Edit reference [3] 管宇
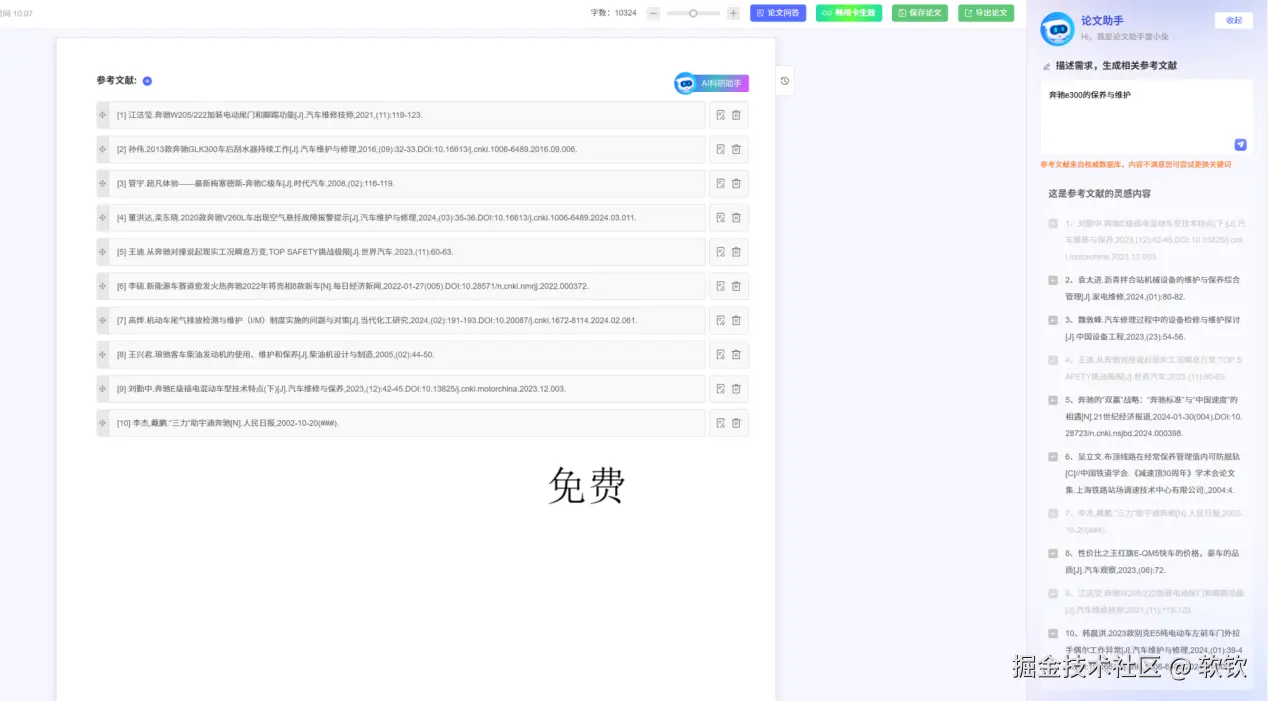Screen dimensions: 1268x701 pyautogui.click(x=720, y=184)
